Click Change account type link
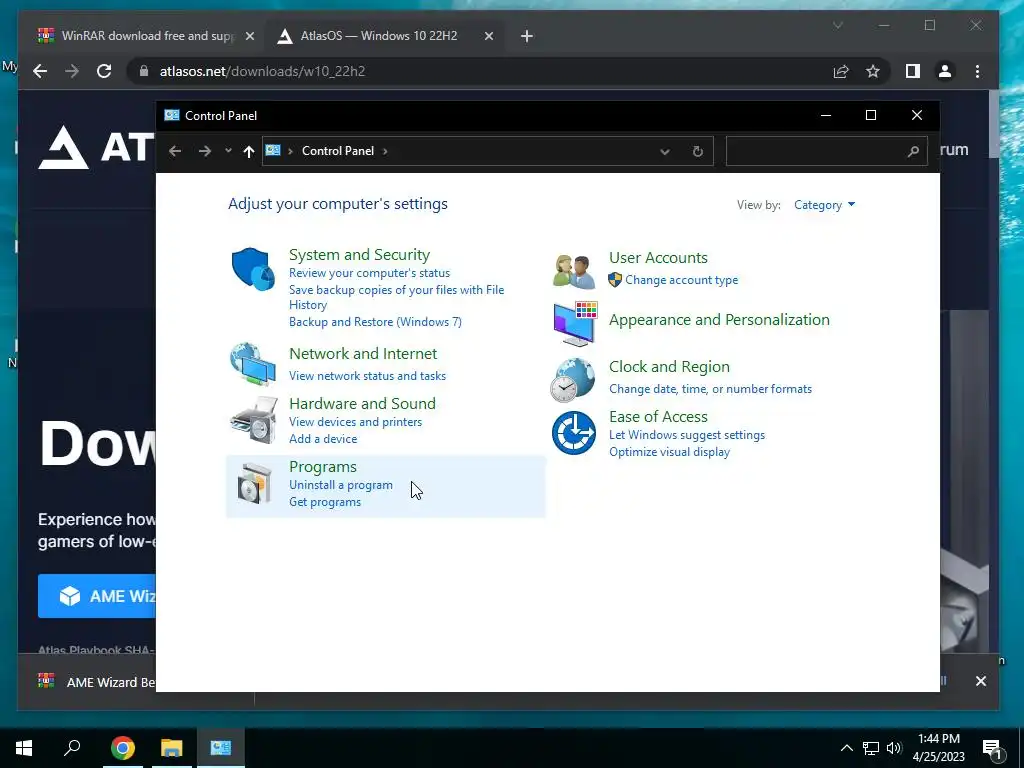The image size is (1024, 768). point(682,280)
